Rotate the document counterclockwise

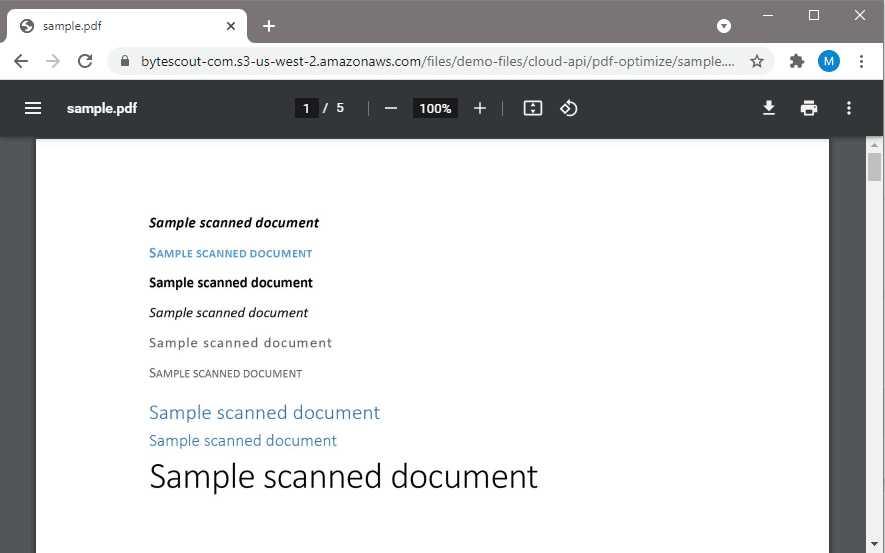[569, 108]
